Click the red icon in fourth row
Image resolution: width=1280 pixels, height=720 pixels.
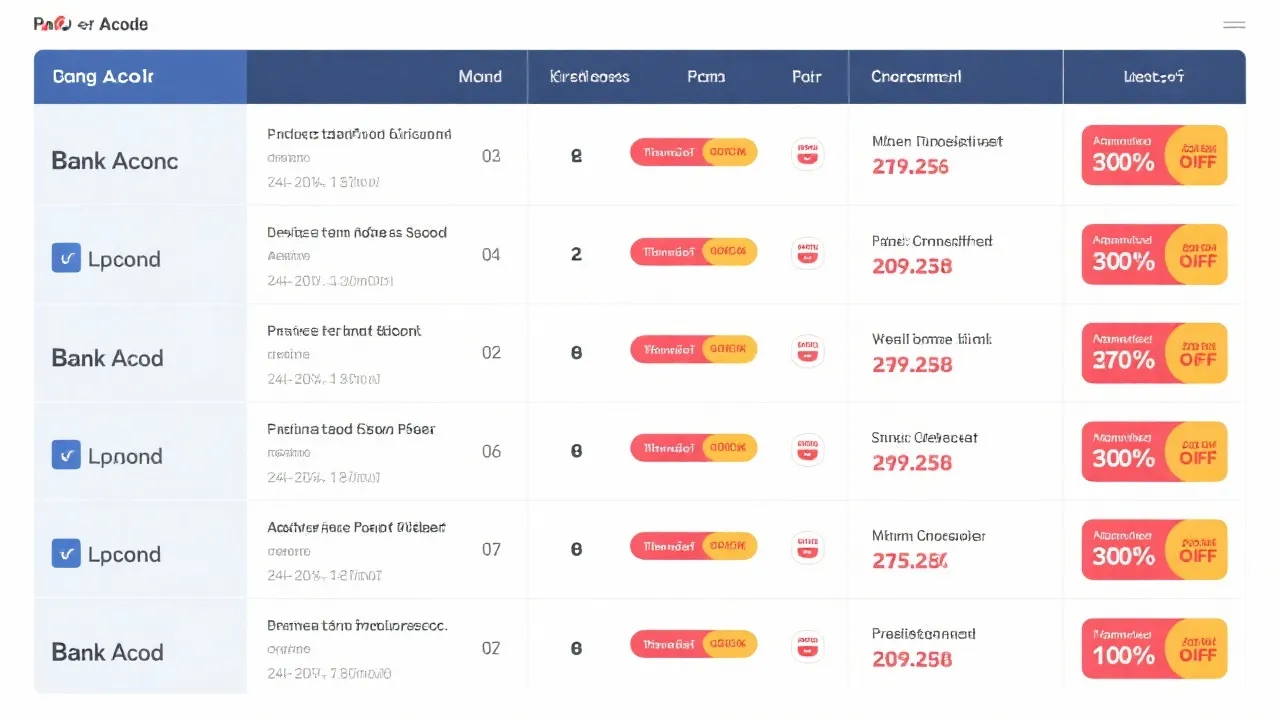[x=807, y=449]
